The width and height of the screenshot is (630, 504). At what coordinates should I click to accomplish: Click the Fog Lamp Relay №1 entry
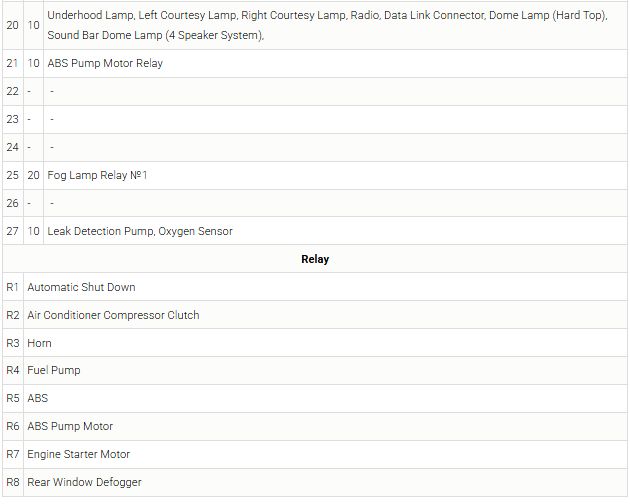coord(98,175)
